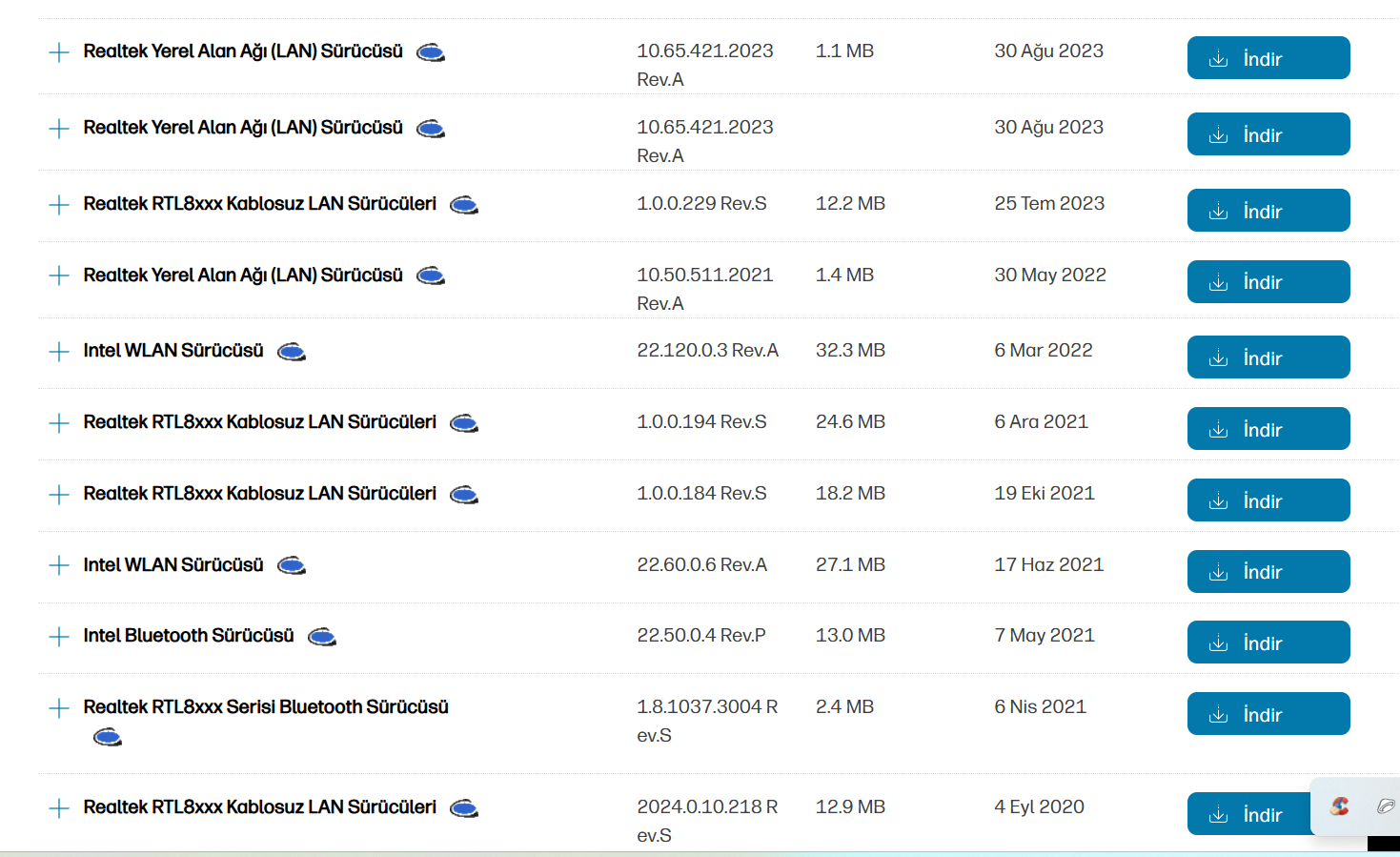Click version text 1.0.0.229 Rev.S
The height and width of the screenshot is (857, 1400).
[x=702, y=204]
